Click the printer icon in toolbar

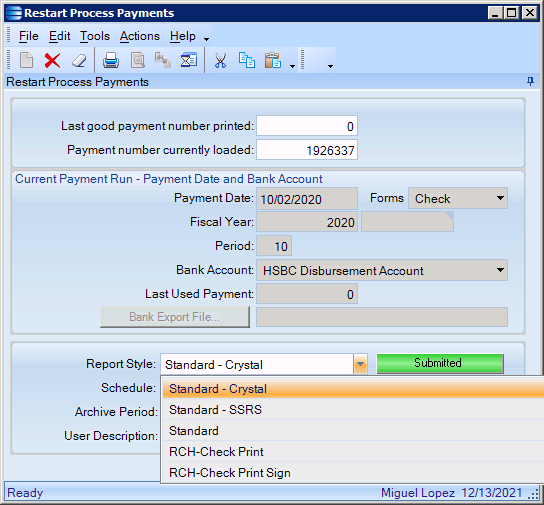(111, 61)
